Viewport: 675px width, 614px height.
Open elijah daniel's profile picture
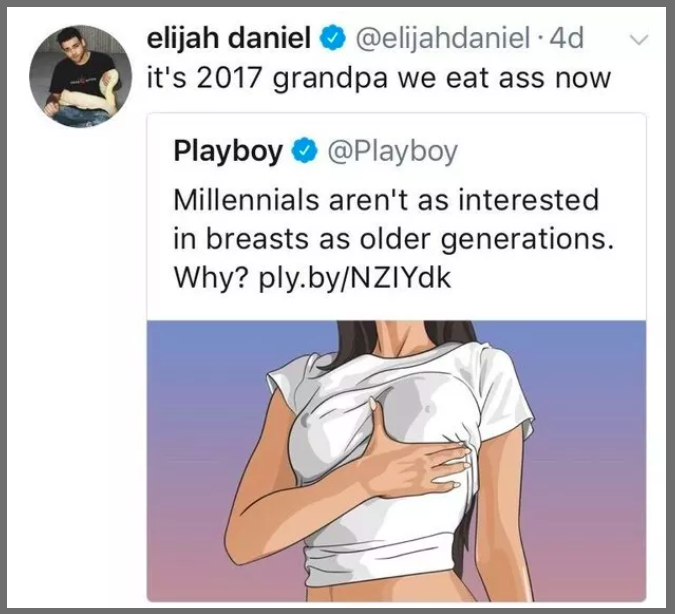pyautogui.click(x=81, y=76)
